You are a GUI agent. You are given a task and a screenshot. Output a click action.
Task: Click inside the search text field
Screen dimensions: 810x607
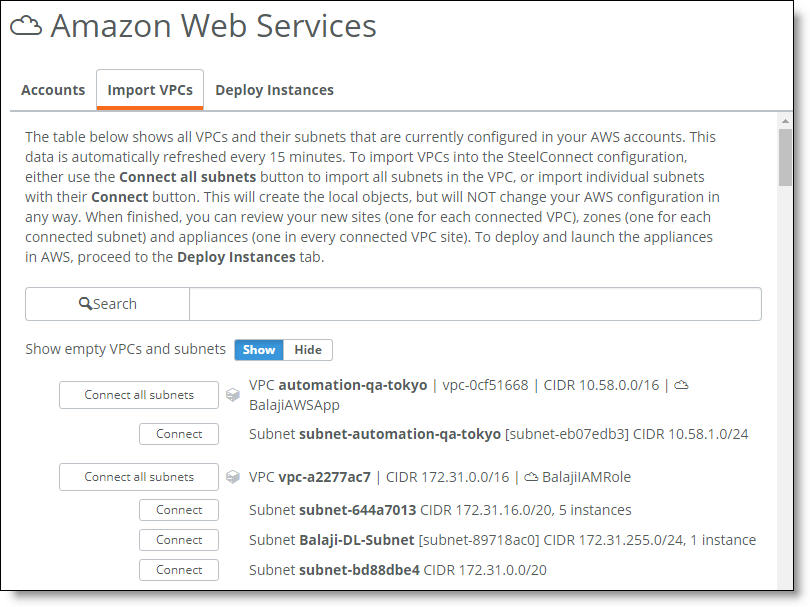point(475,304)
